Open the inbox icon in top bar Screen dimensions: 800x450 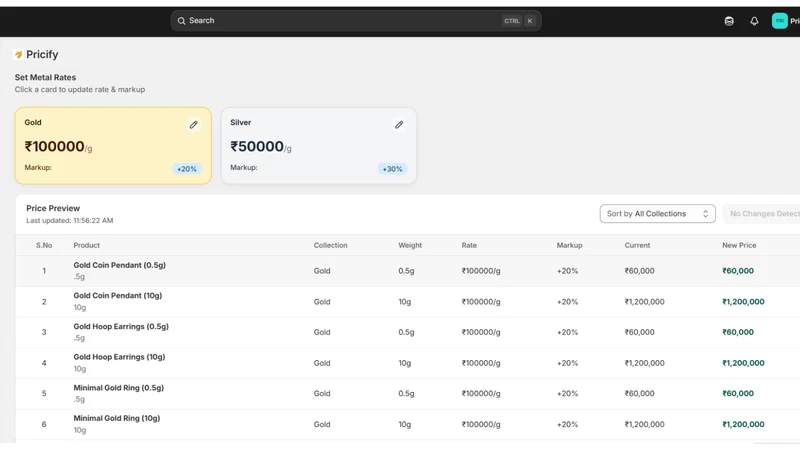(x=729, y=21)
